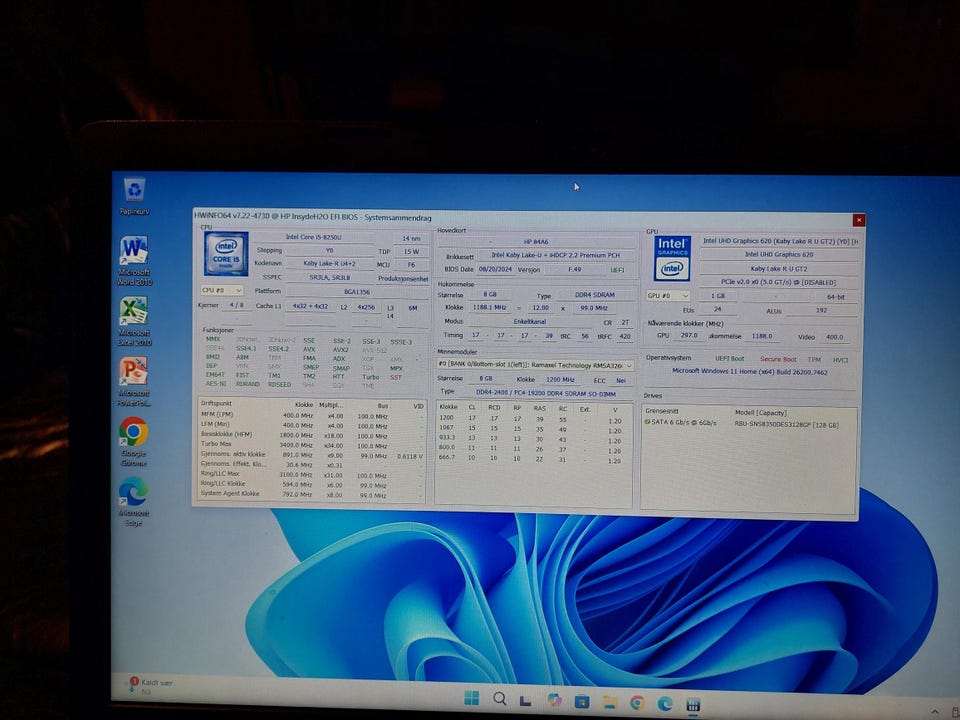This screenshot has height=720, width=960.
Task: Select the memory clock 1188.1 MHz
Action: tap(489, 307)
